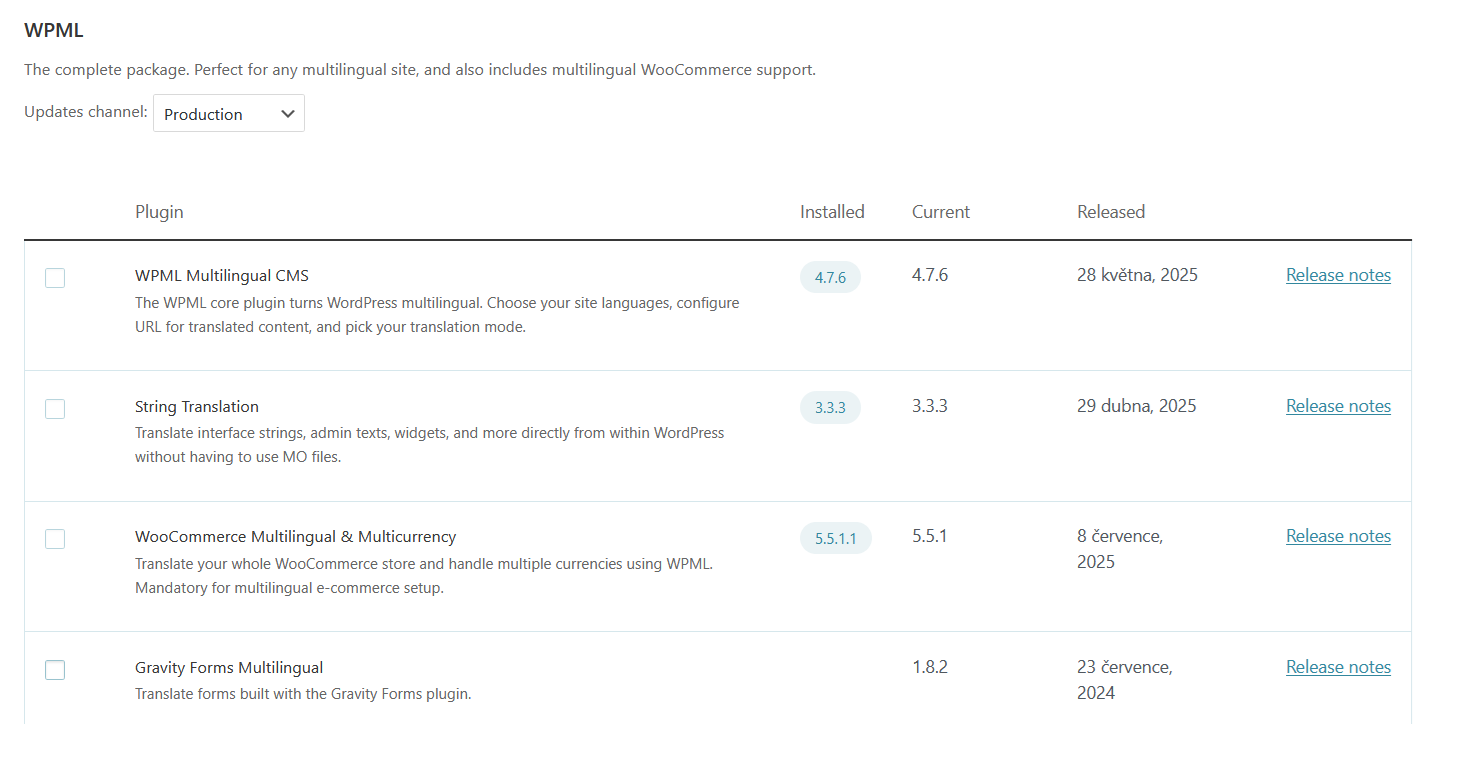Check the WPML Multilingual CMS checkbox
The width and height of the screenshot is (1464, 782).
click(55, 278)
